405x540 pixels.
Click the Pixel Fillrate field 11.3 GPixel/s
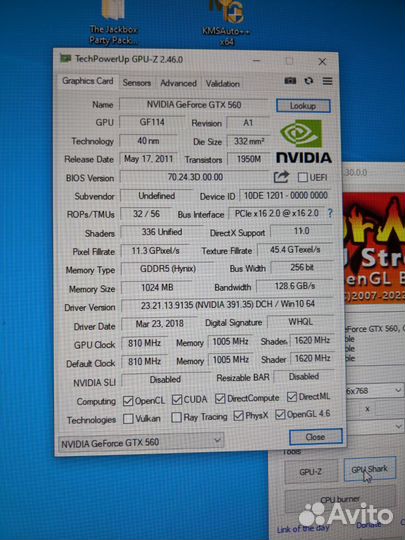click(155, 250)
